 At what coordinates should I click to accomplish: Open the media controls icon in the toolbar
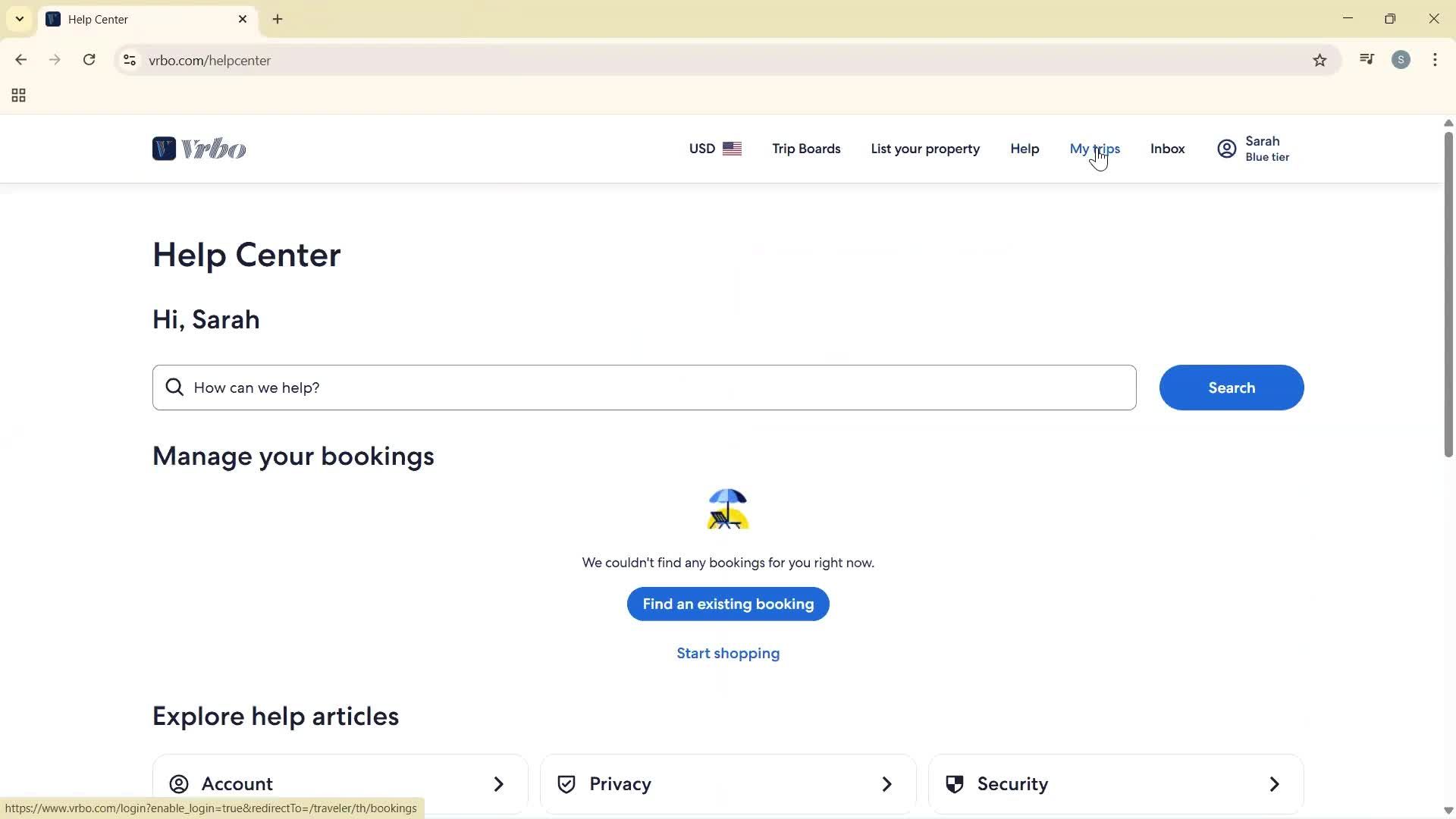(1367, 59)
